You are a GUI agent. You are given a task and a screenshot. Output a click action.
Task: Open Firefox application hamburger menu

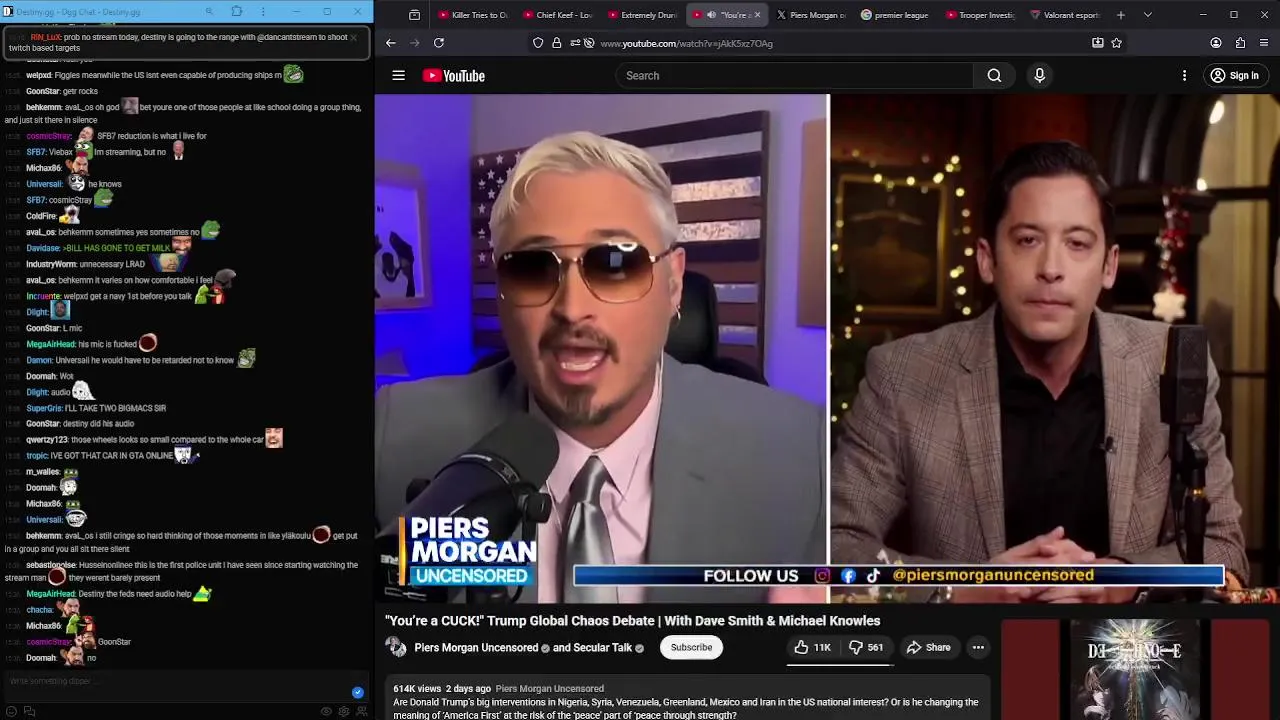click(x=1264, y=43)
